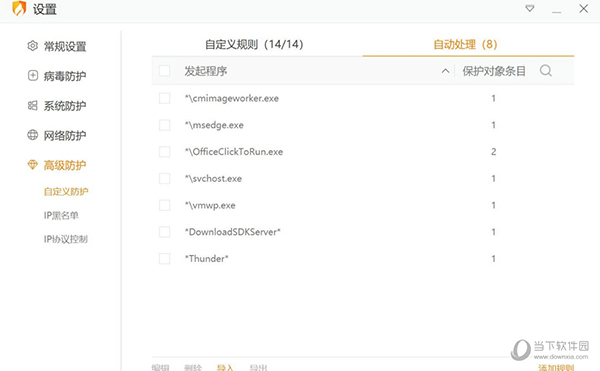This screenshot has width=600, height=371.
Task: Check the *Thunder* rule checkbox
Action: click(x=165, y=259)
